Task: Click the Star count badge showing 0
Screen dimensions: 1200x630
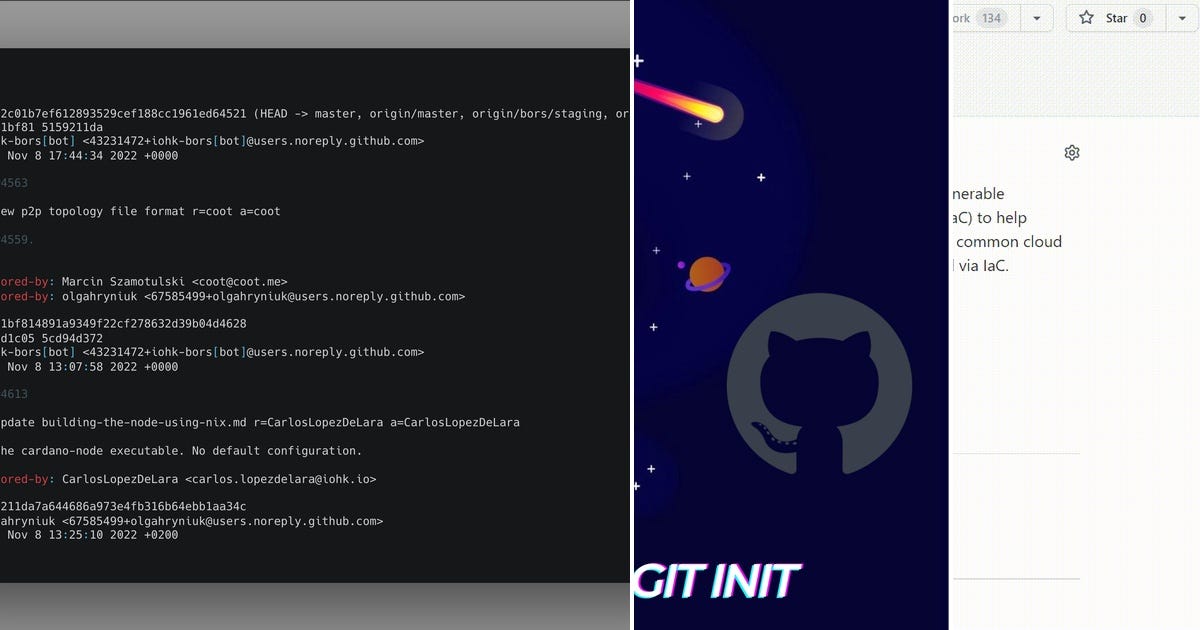Action: click(x=1141, y=17)
